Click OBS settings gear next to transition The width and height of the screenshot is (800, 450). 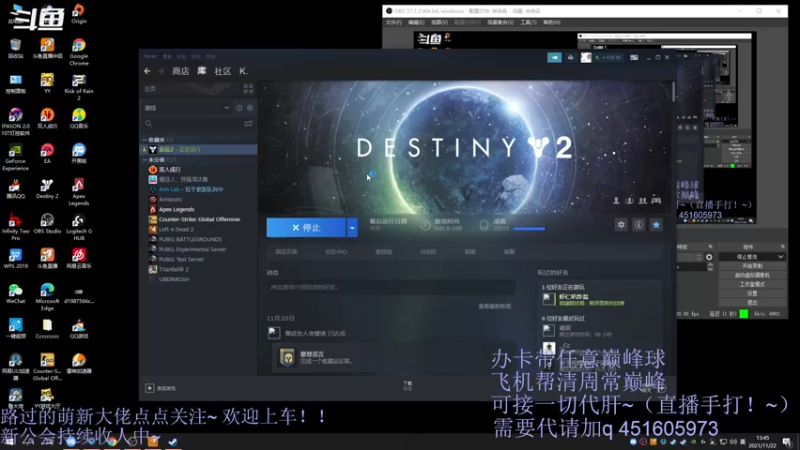tap(709, 257)
